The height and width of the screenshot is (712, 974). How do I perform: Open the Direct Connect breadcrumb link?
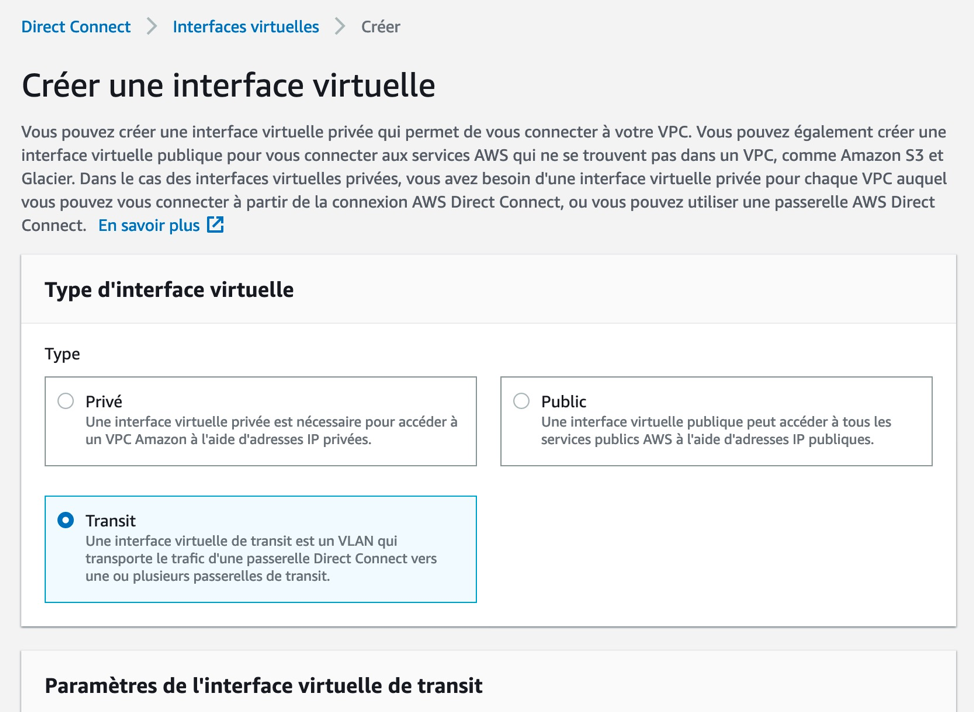76,27
